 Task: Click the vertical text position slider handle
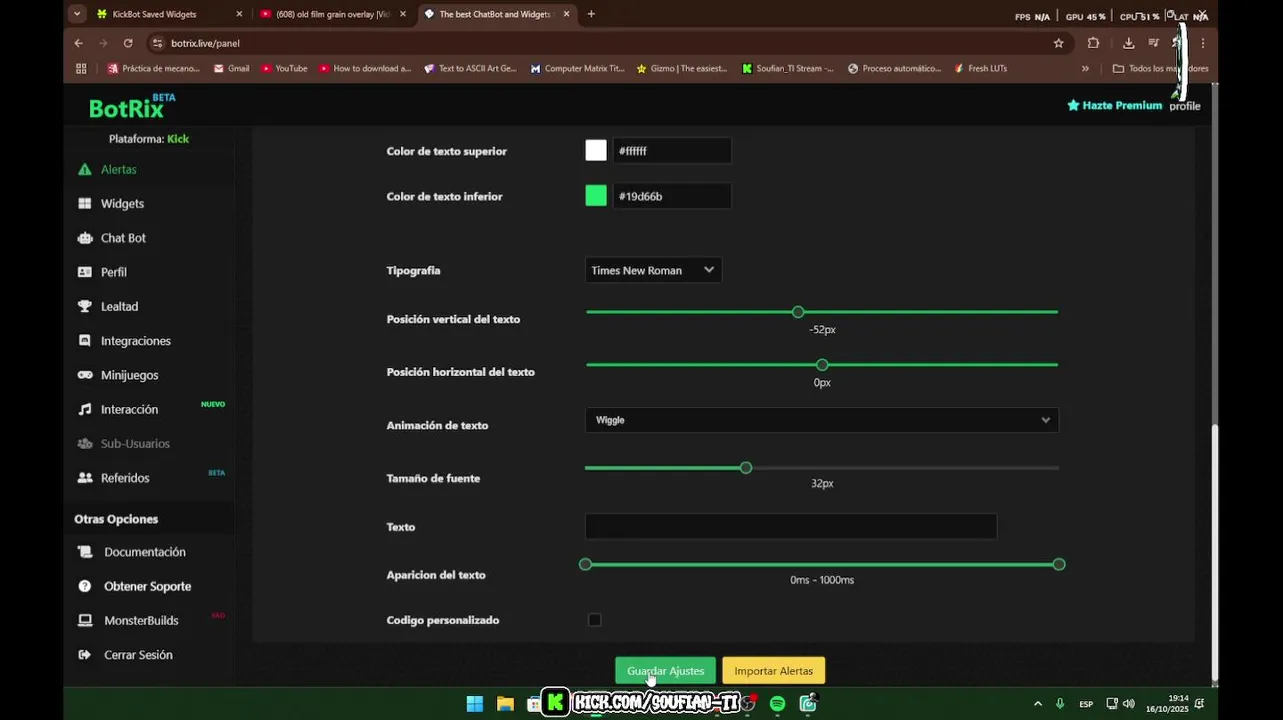[x=798, y=312]
